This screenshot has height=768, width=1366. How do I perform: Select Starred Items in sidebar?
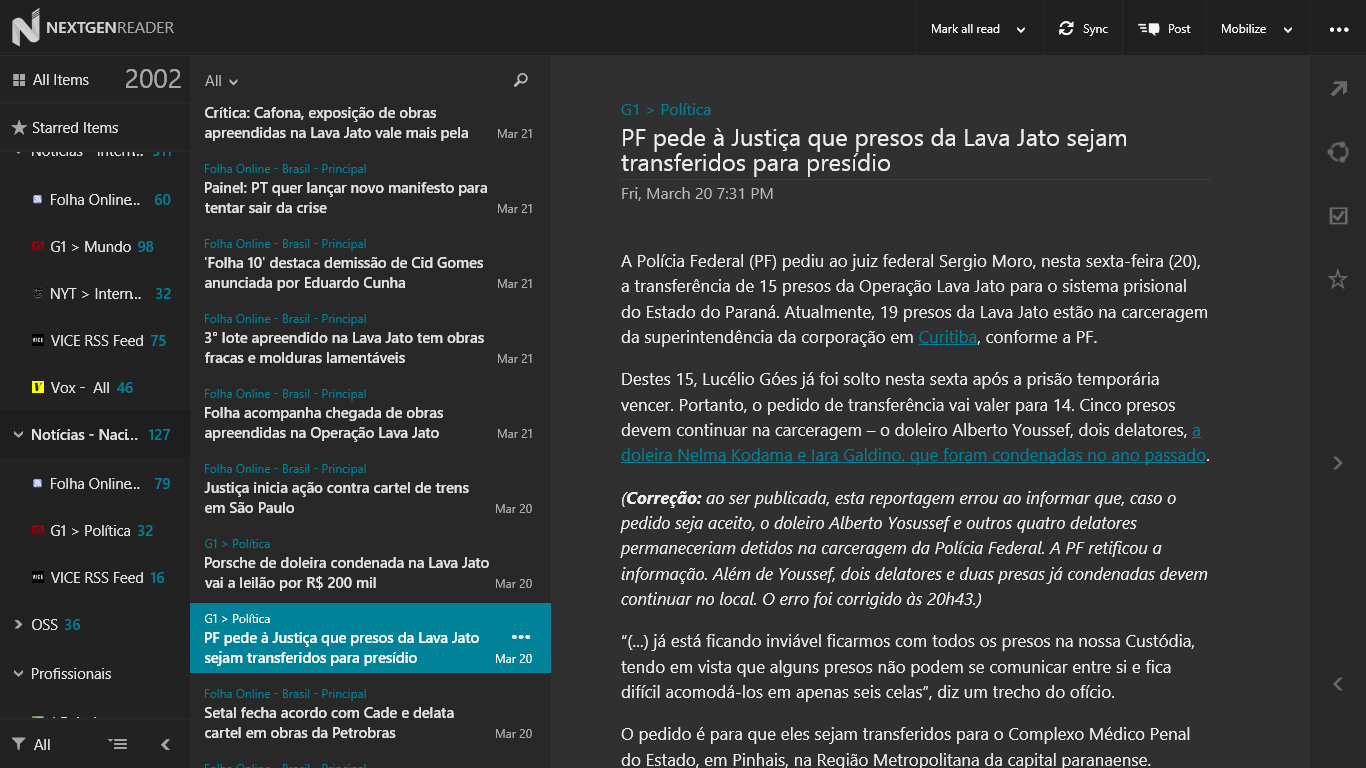[x=75, y=128]
